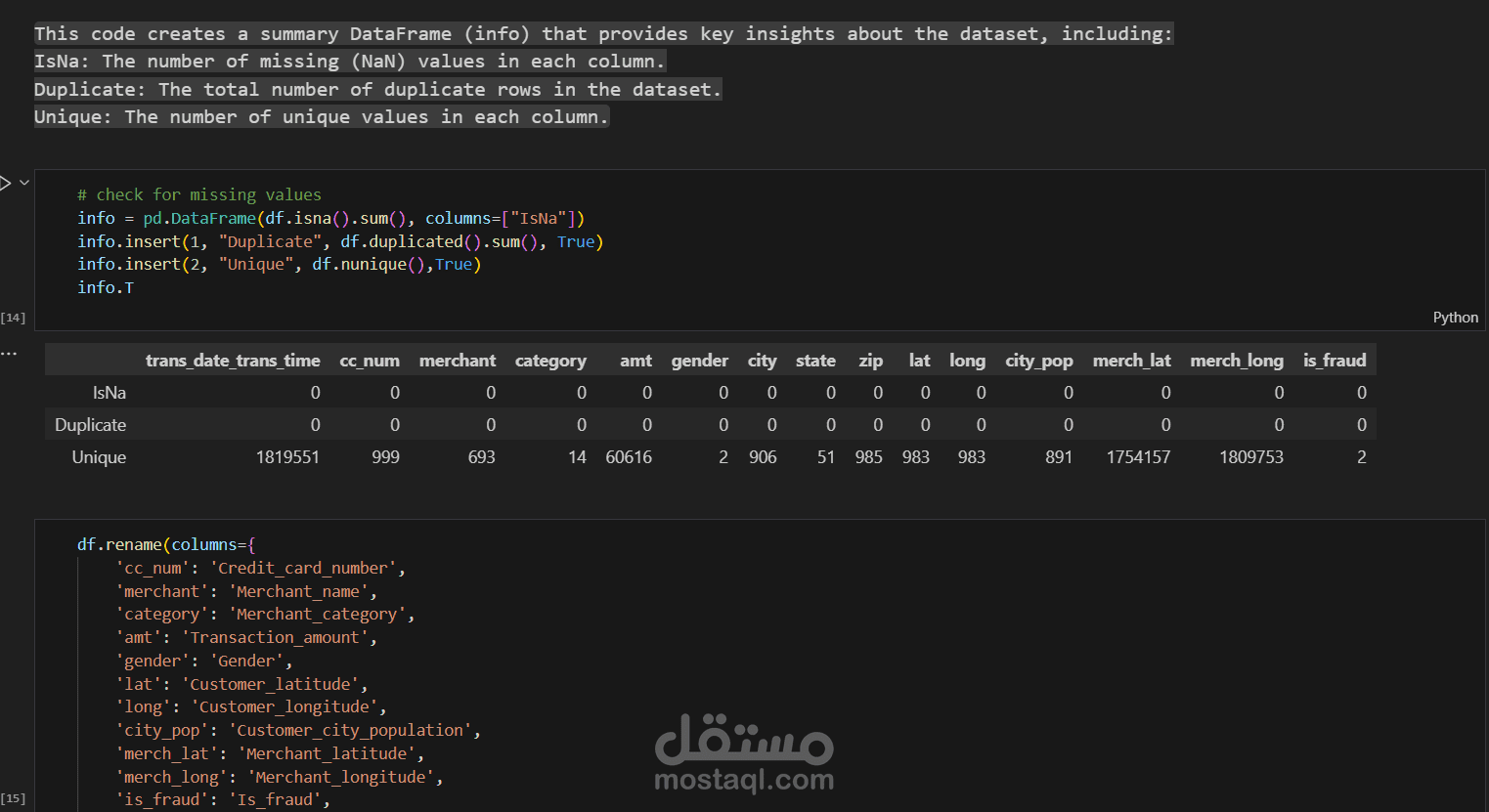
Task: Click markdown line starting 'This code creates'
Action: click(x=602, y=33)
